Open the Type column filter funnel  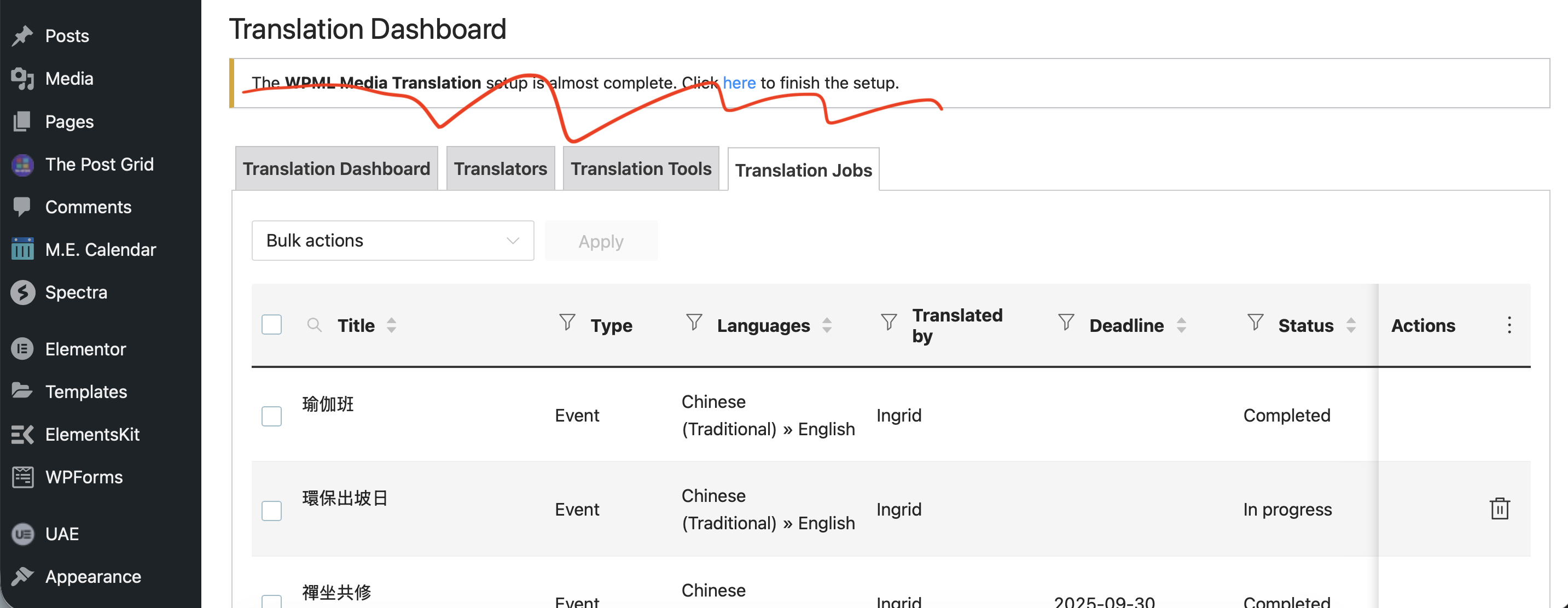(x=567, y=322)
